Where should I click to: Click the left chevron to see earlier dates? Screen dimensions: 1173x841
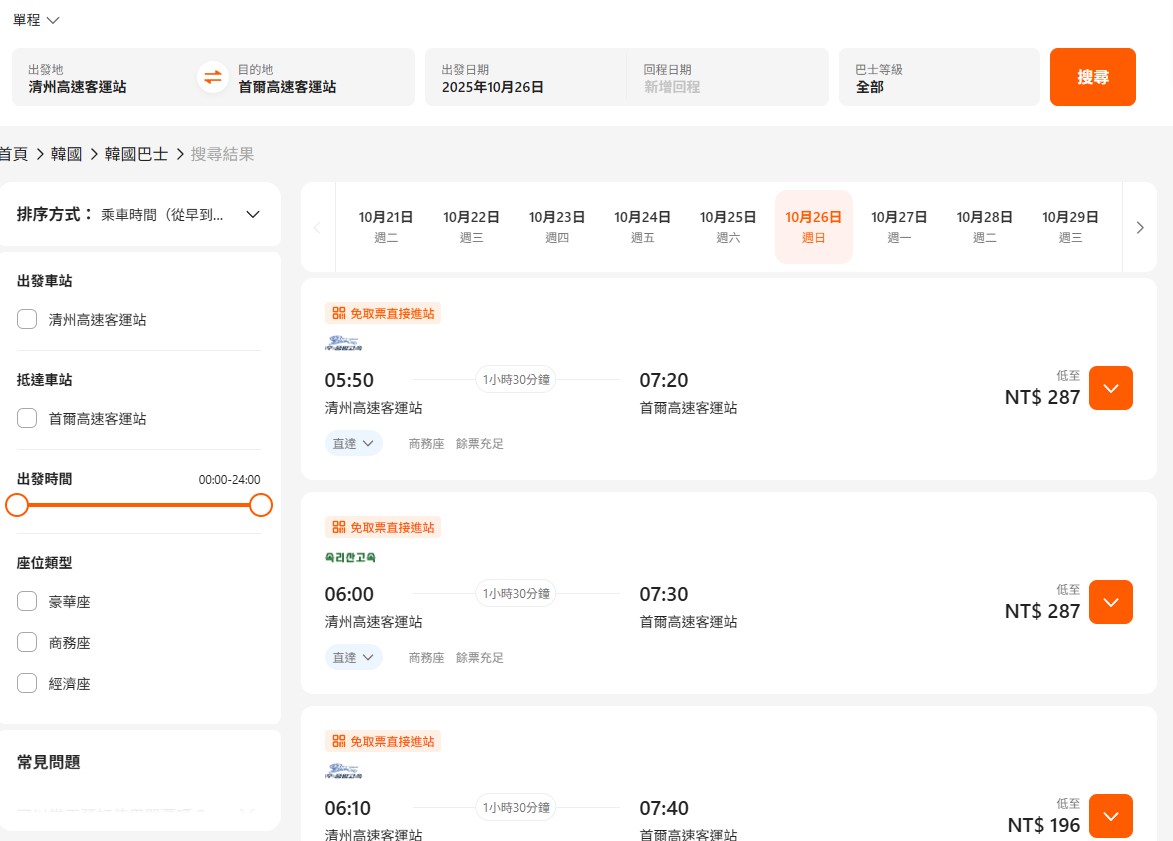[317, 227]
